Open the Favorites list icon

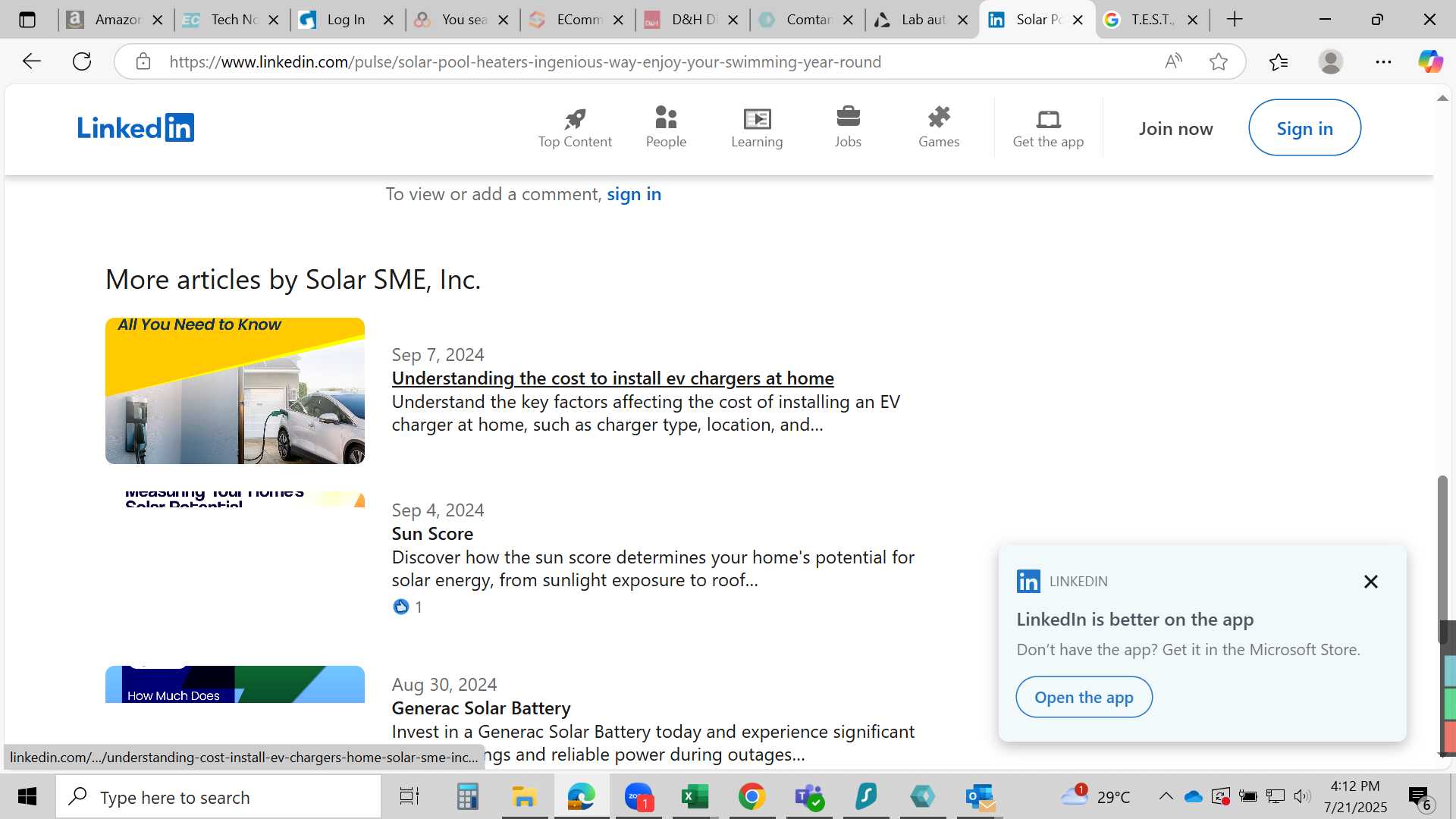click(1279, 61)
